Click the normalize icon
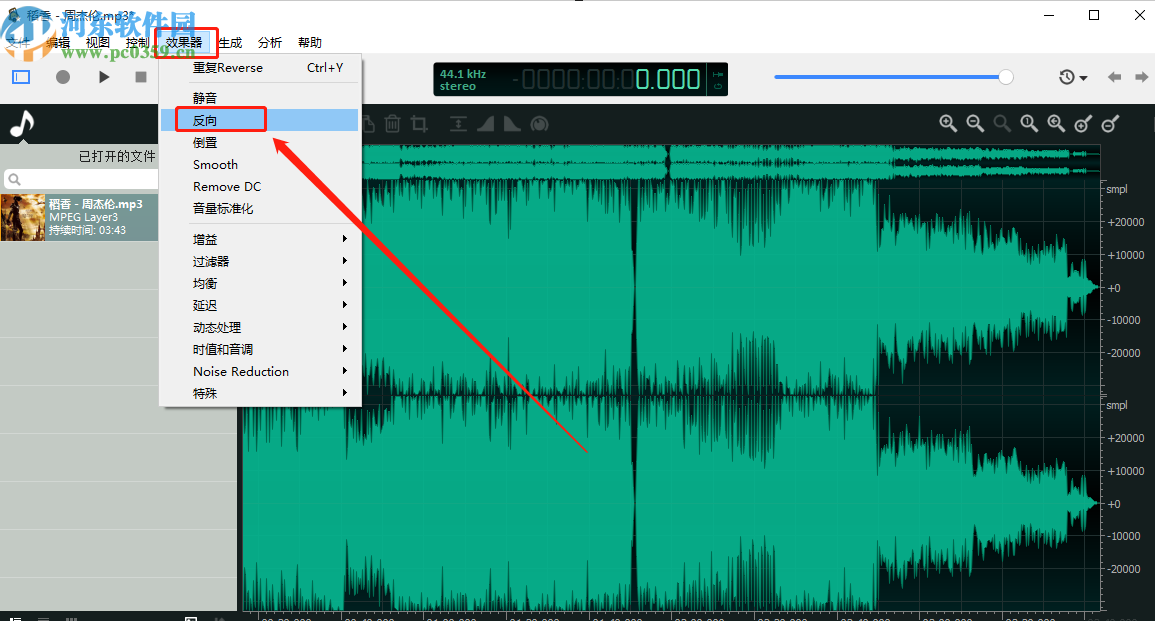This screenshot has height=621, width=1155. click(458, 124)
